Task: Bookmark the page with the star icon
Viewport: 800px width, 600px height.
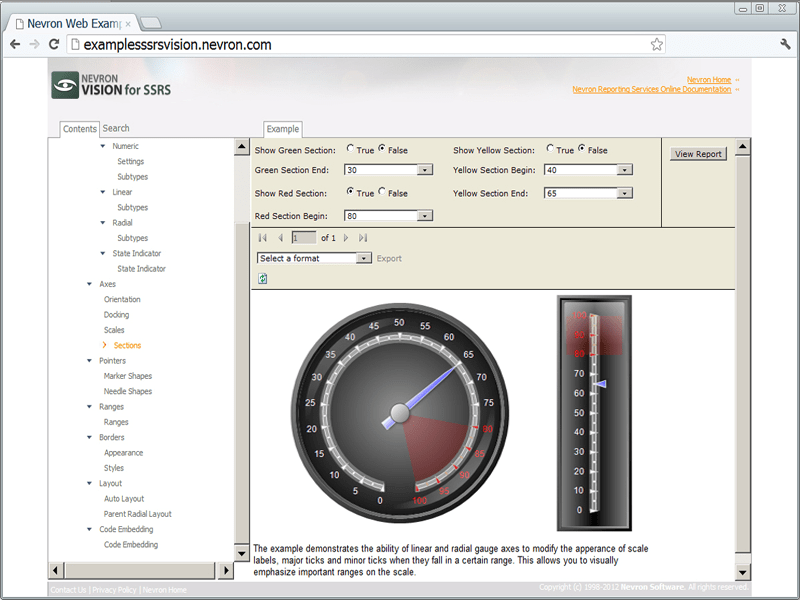Action: [x=657, y=44]
